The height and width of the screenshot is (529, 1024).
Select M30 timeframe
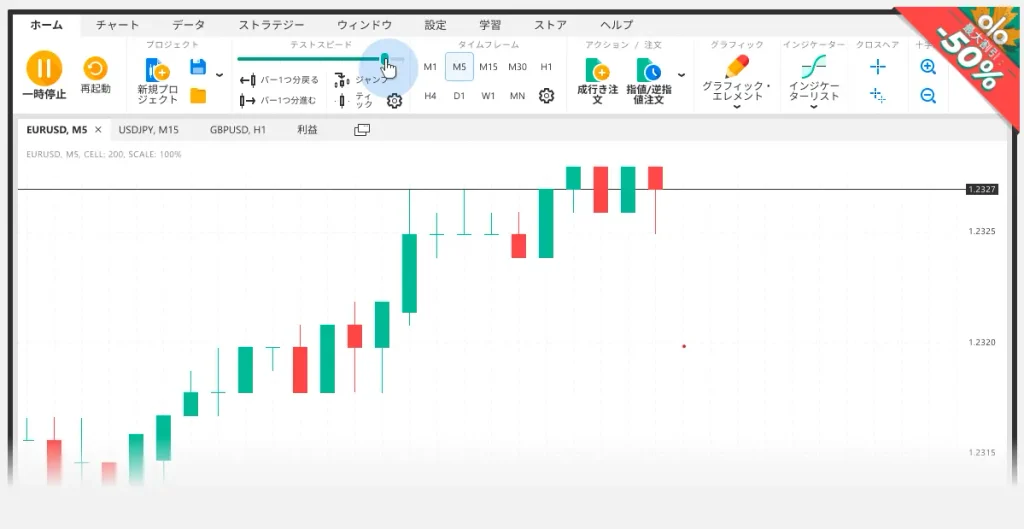pyautogui.click(x=517, y=67)
